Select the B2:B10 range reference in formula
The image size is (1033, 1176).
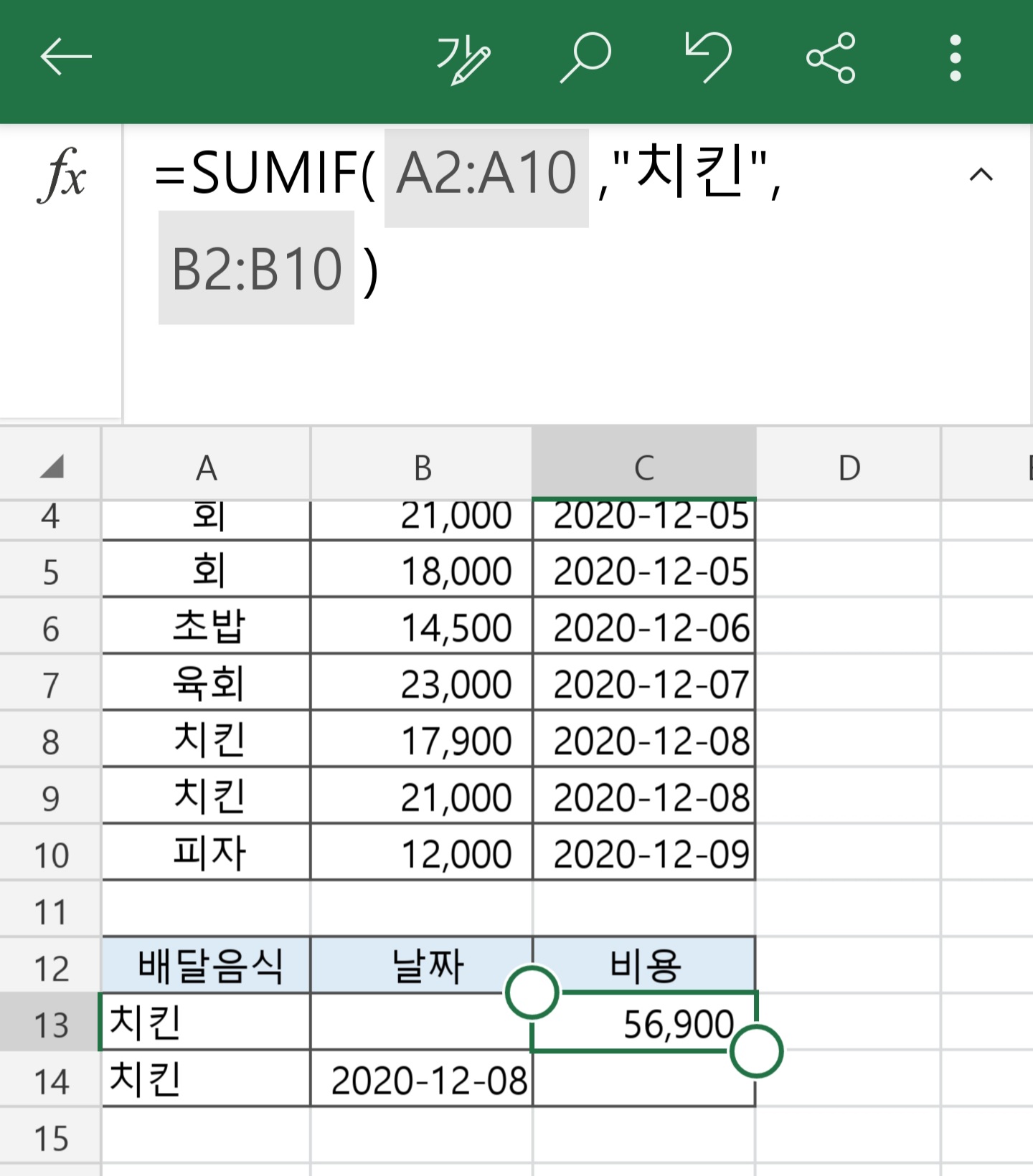256,269
